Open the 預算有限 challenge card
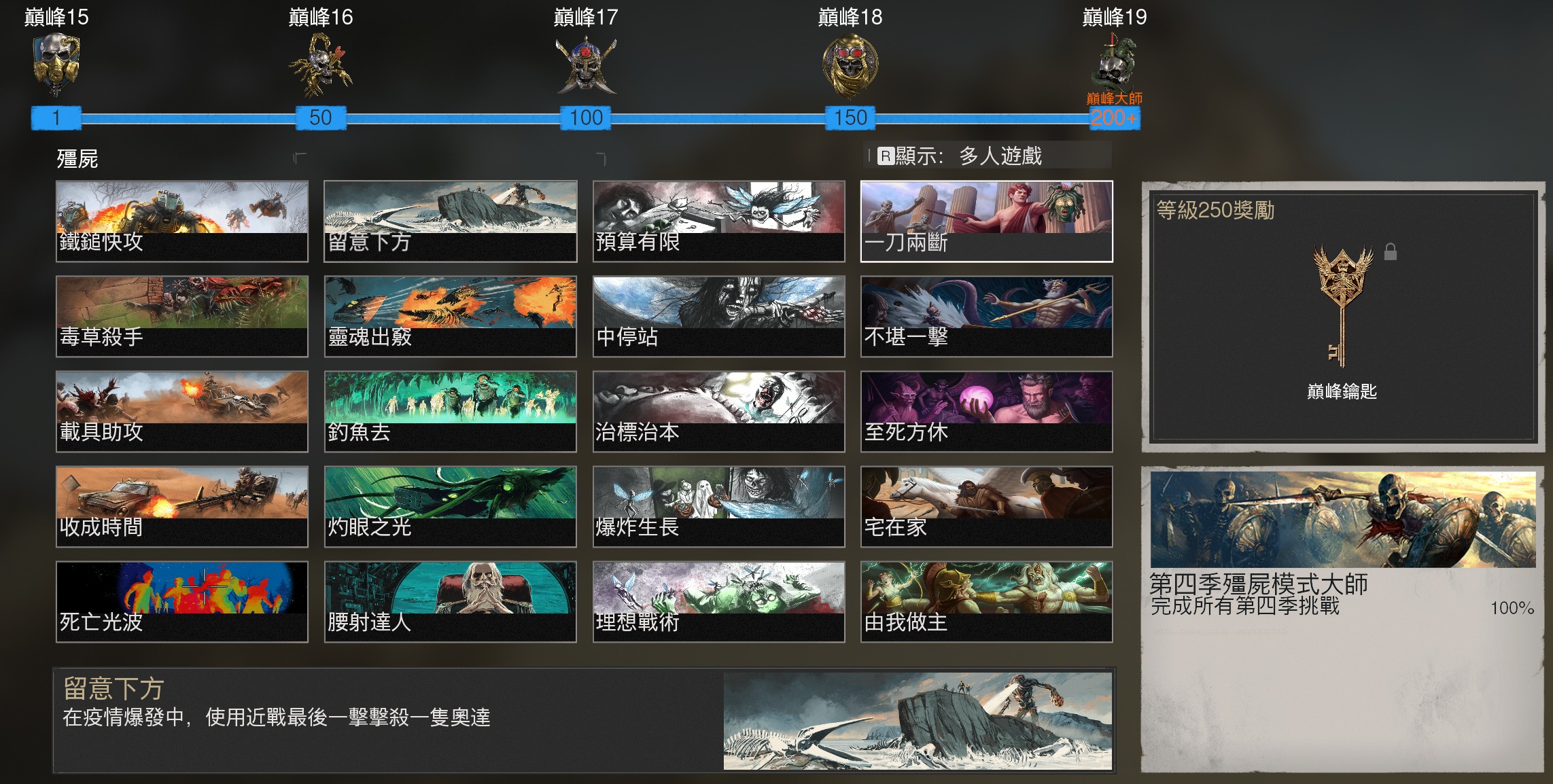1553x784 pixels. point(718,221)
